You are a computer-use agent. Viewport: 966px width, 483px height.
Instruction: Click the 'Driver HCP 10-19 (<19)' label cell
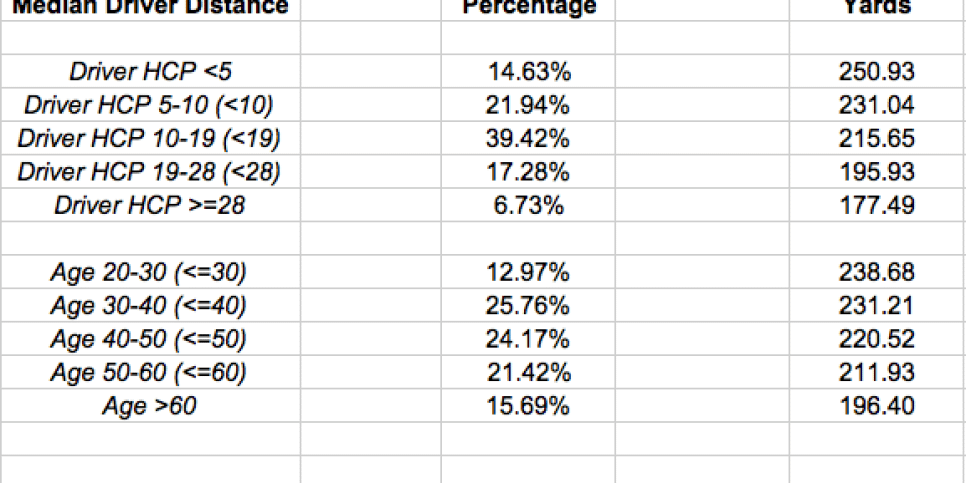(x=150, y=138)
